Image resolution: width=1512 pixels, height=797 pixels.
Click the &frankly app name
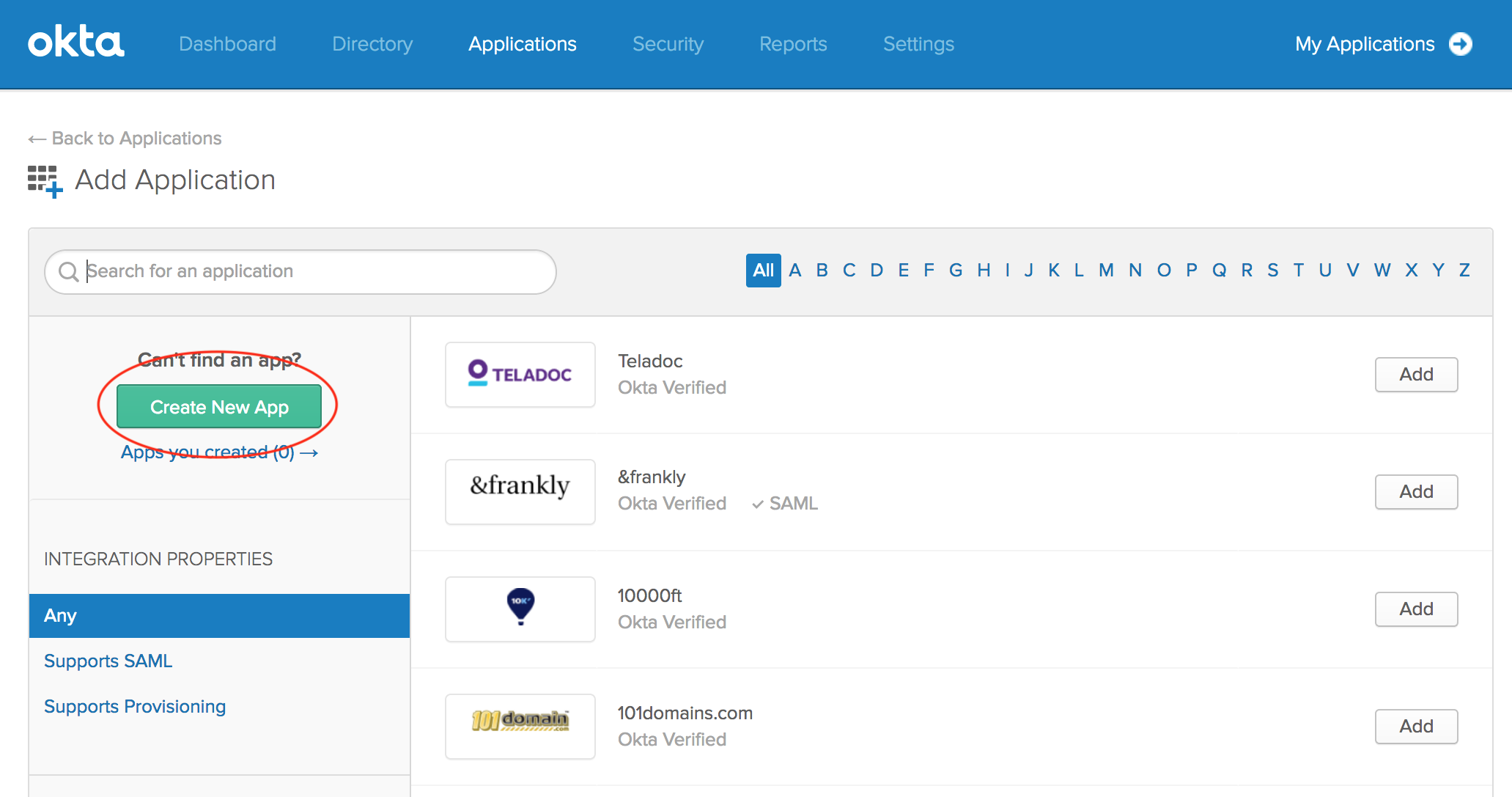(652, 477)
